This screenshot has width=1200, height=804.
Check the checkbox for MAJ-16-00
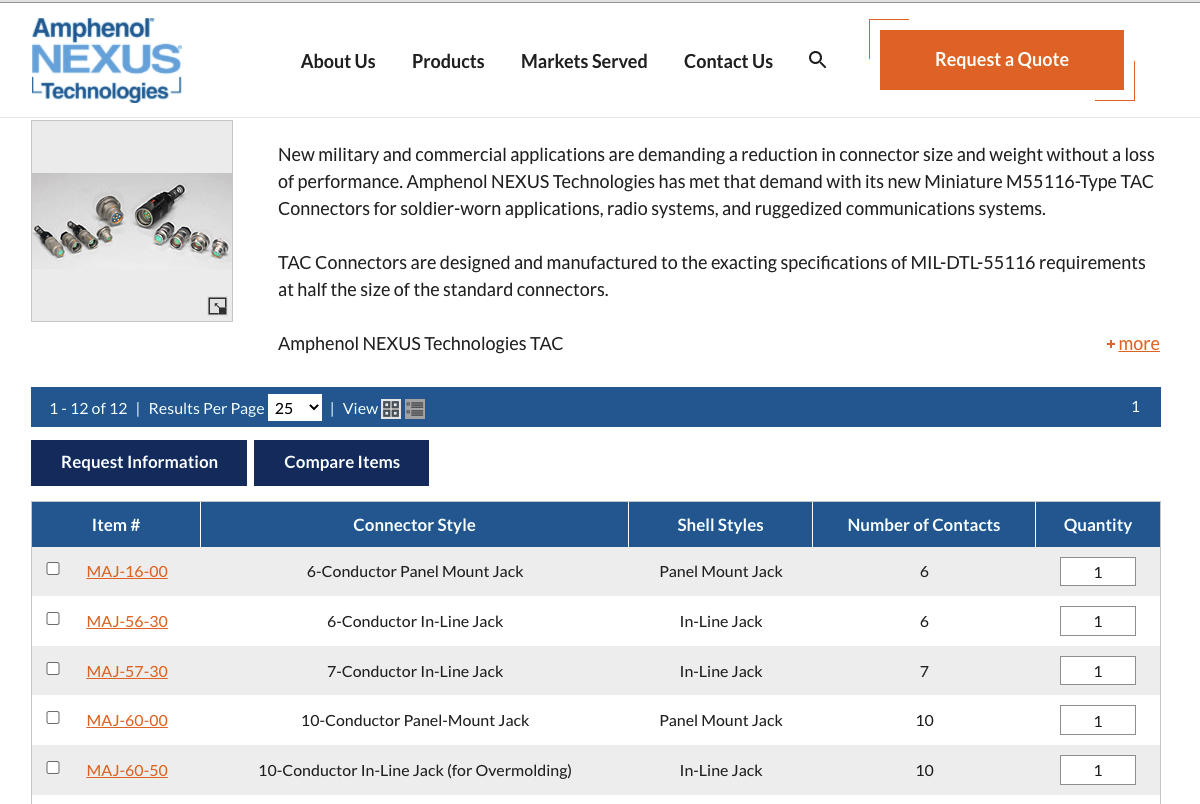(x=53, y=567)
